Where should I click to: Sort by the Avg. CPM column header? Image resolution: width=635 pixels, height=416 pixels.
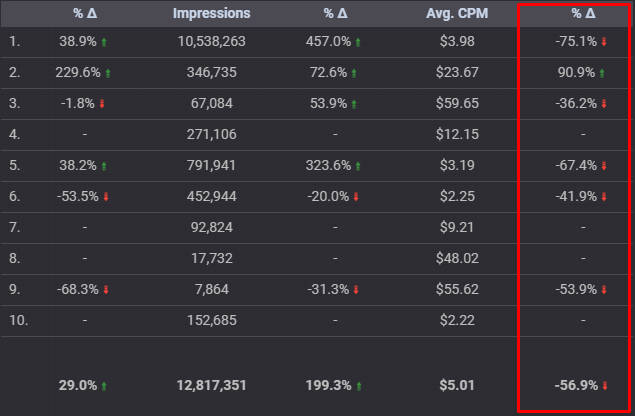coord(461,14)
